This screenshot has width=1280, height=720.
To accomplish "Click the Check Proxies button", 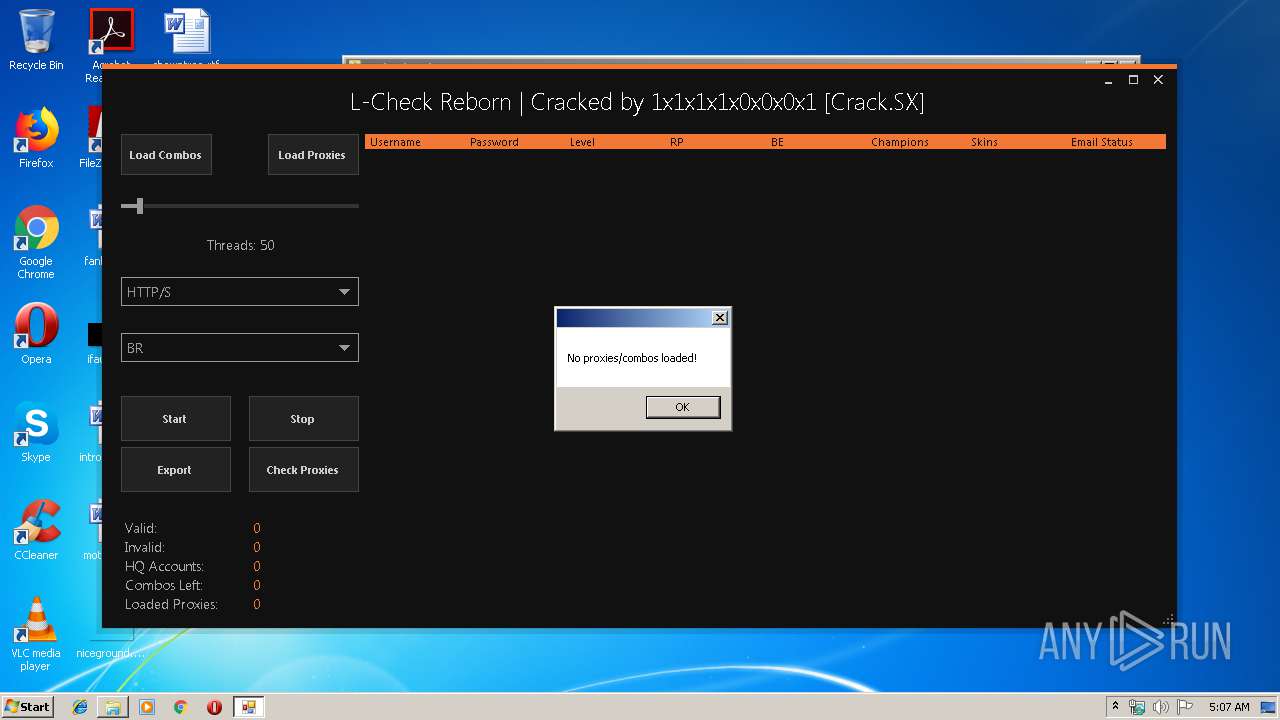I will [303, 470].
